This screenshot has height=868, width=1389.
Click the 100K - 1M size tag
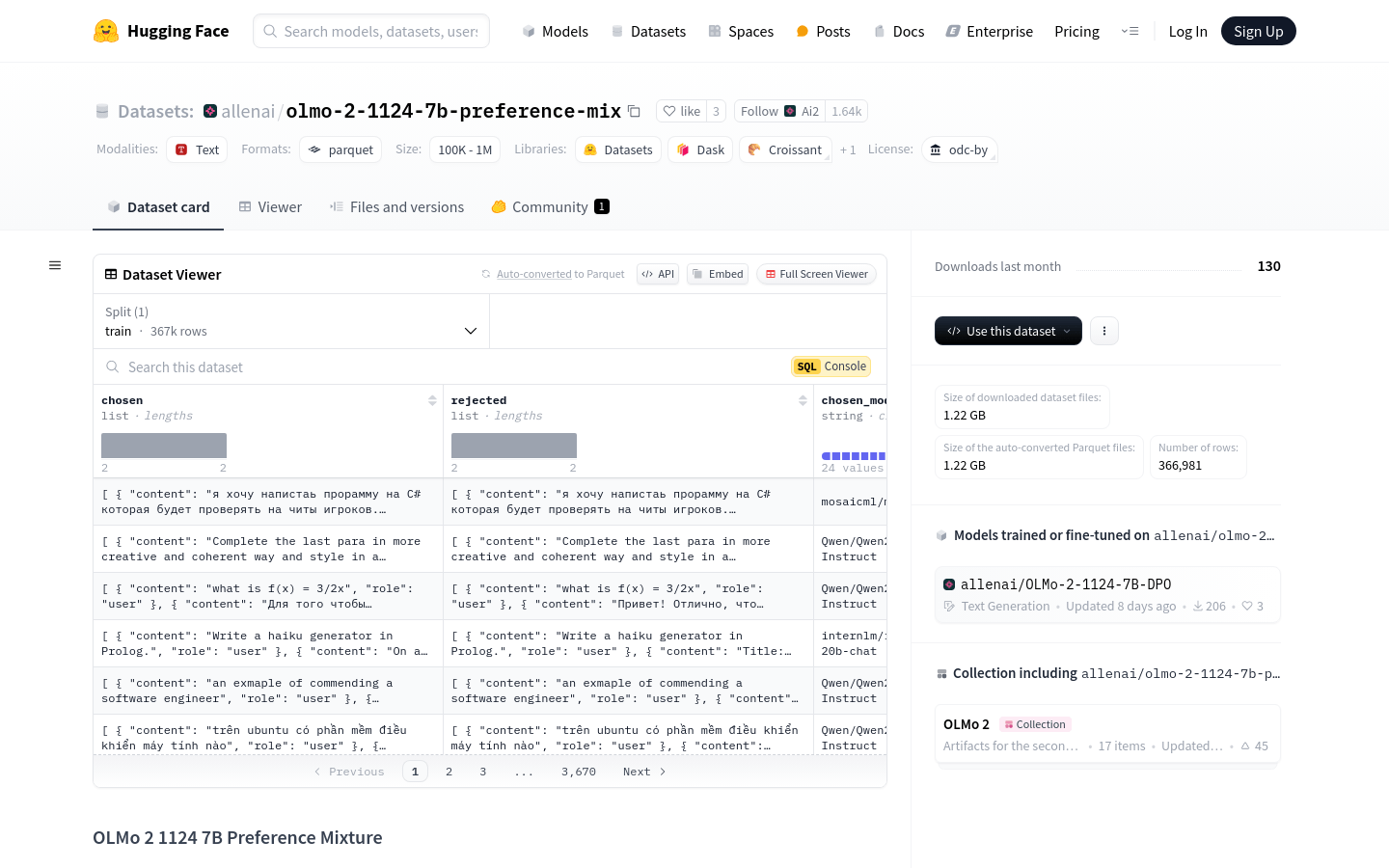[x=465, y=149]
